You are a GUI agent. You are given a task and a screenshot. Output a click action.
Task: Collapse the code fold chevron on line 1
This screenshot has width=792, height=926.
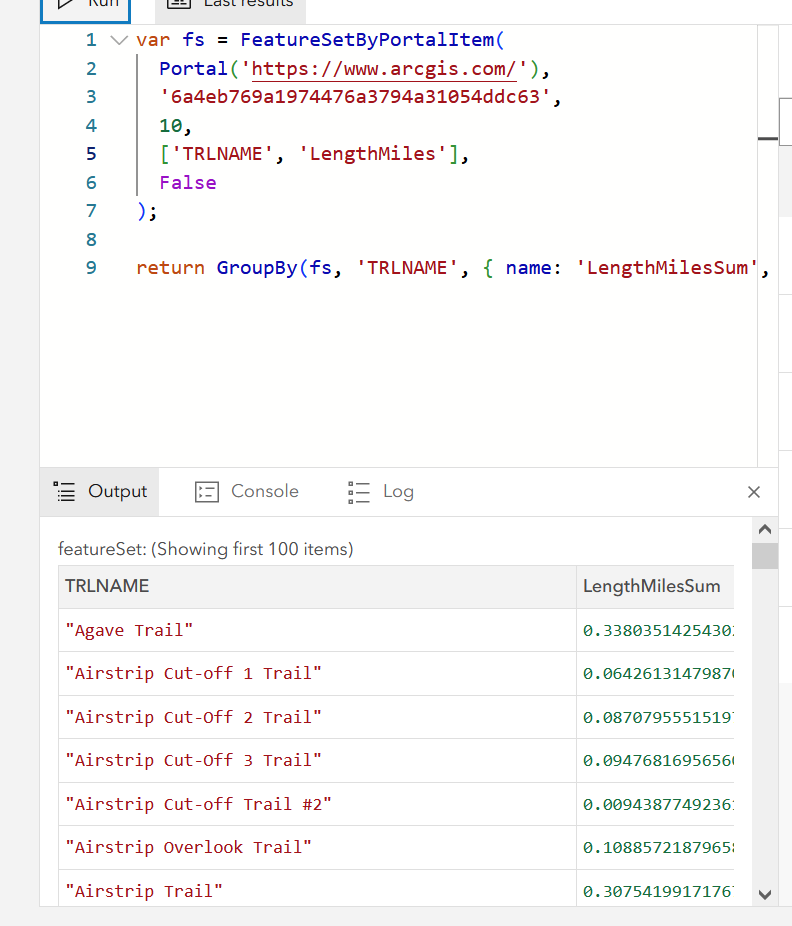click(x=119, y=41)
